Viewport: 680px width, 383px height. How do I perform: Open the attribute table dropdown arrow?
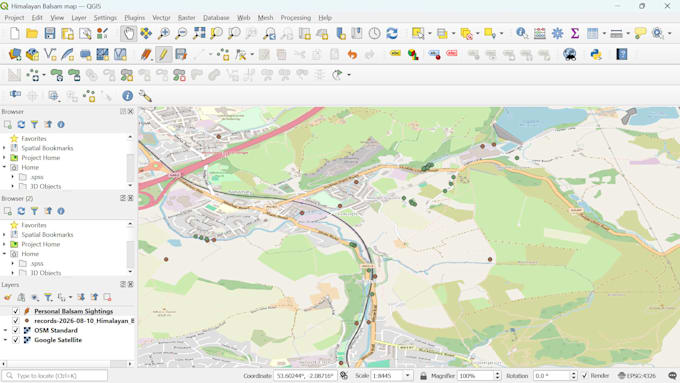604,33
